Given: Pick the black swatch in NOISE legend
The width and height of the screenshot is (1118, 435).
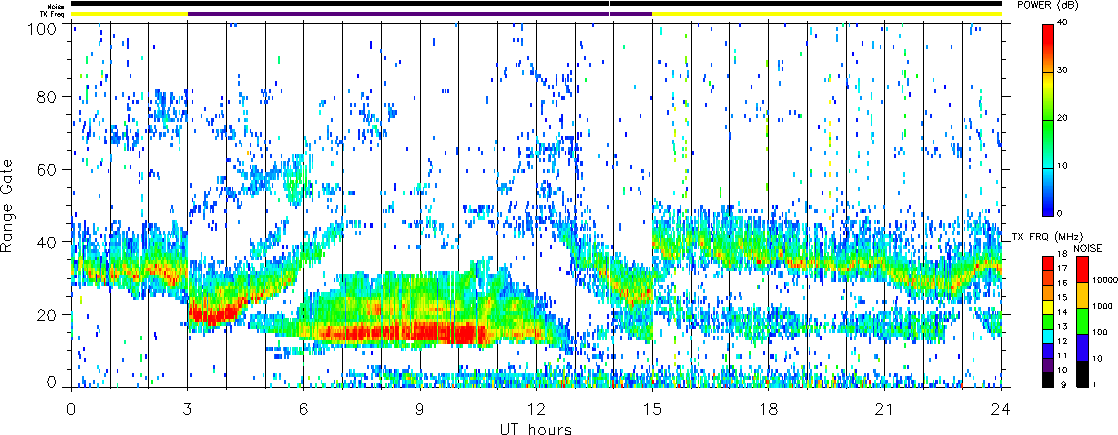Looking at the screenshot, I should (x=1082, y=374).
